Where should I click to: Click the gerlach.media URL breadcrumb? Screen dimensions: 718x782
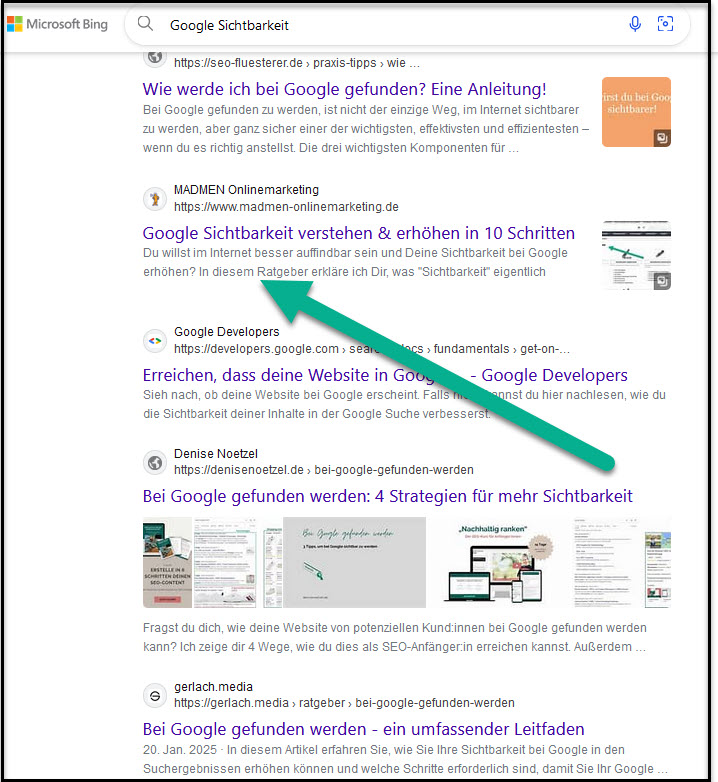point(344,703)
